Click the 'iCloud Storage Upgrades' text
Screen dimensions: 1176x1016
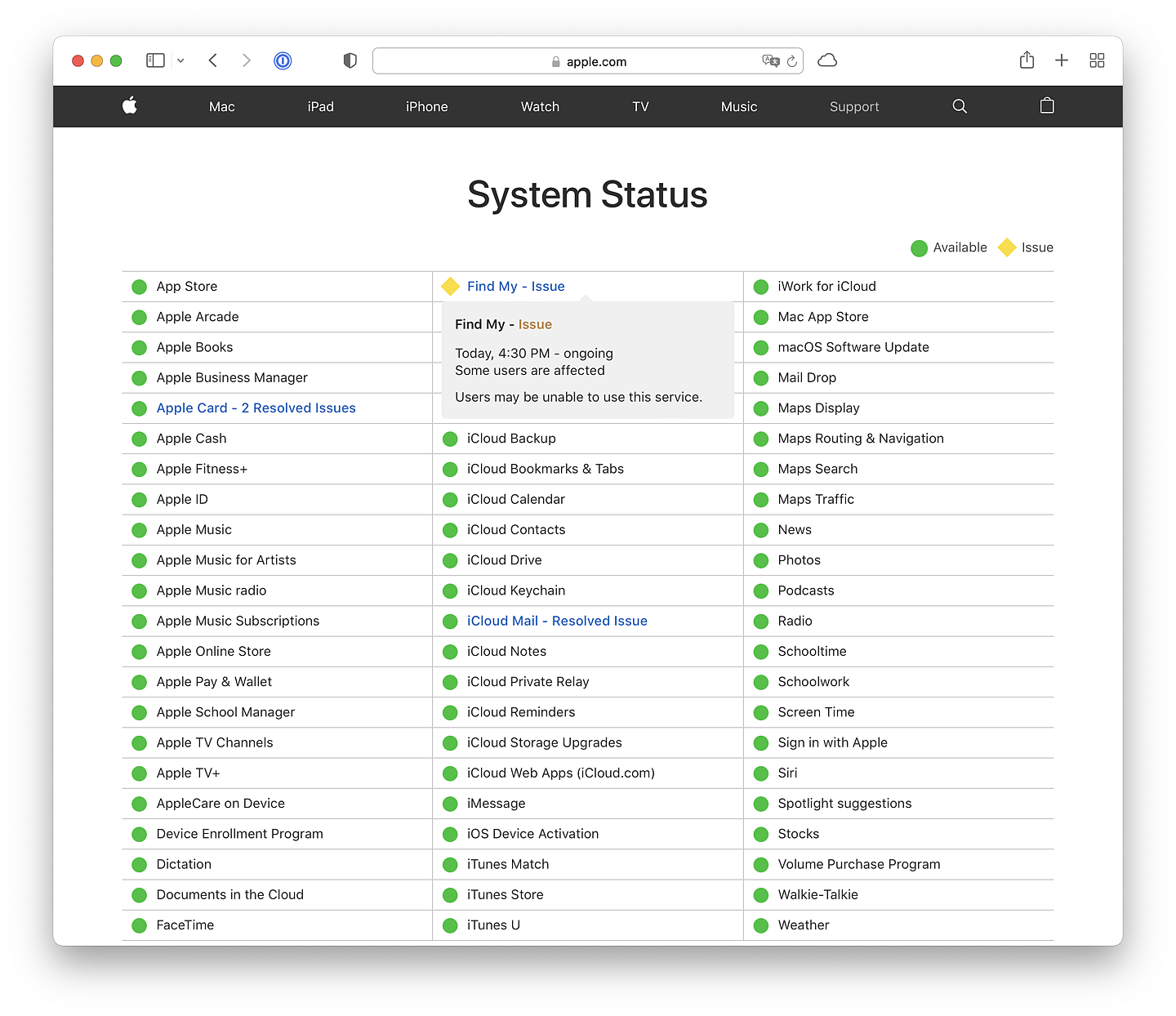(545, 743)
